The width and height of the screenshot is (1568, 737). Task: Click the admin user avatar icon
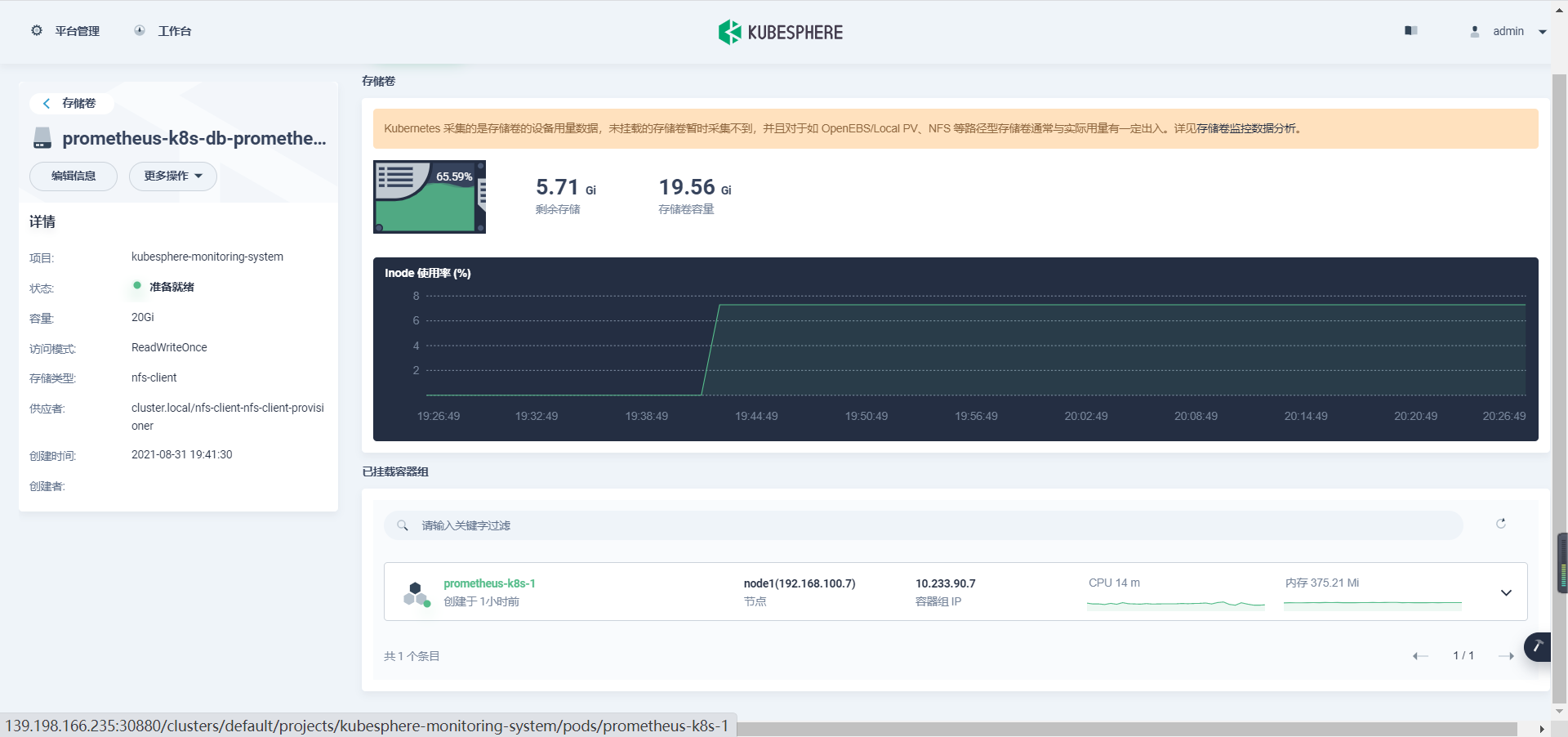pos(1475,31)
